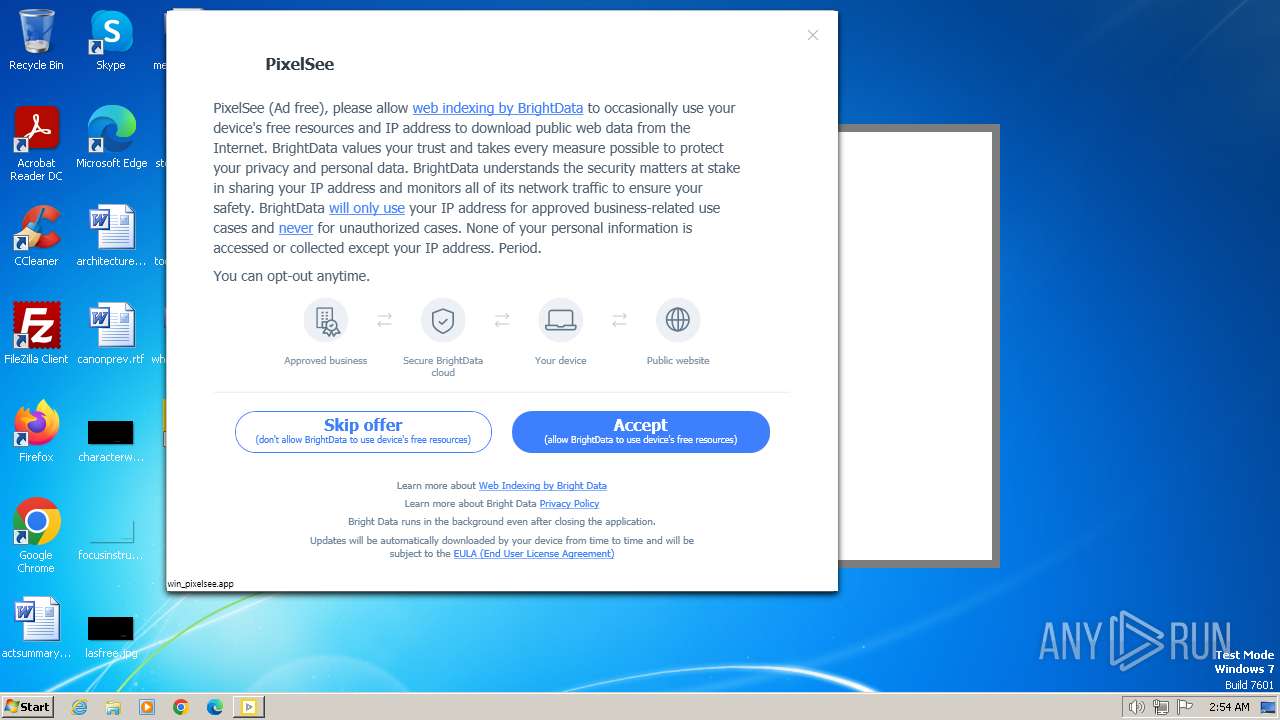Open File Explorer from the taskbar

[x=113, y=707]
